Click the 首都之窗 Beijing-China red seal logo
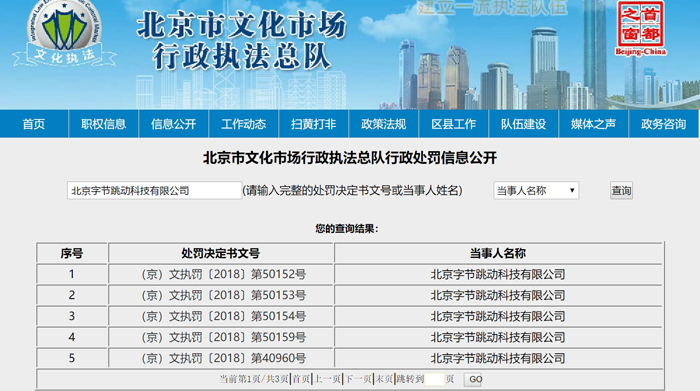Image resolution: width=700 pixels, height=391 pixels. tap(641, 29)
